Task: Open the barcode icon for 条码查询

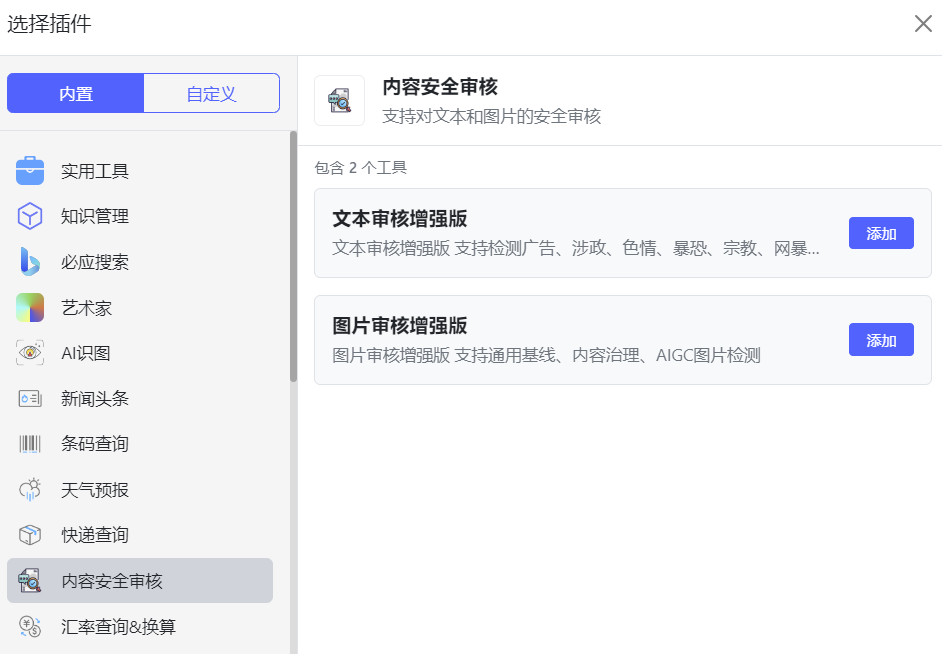Action: pyautogui.click(x=30, y=444)
